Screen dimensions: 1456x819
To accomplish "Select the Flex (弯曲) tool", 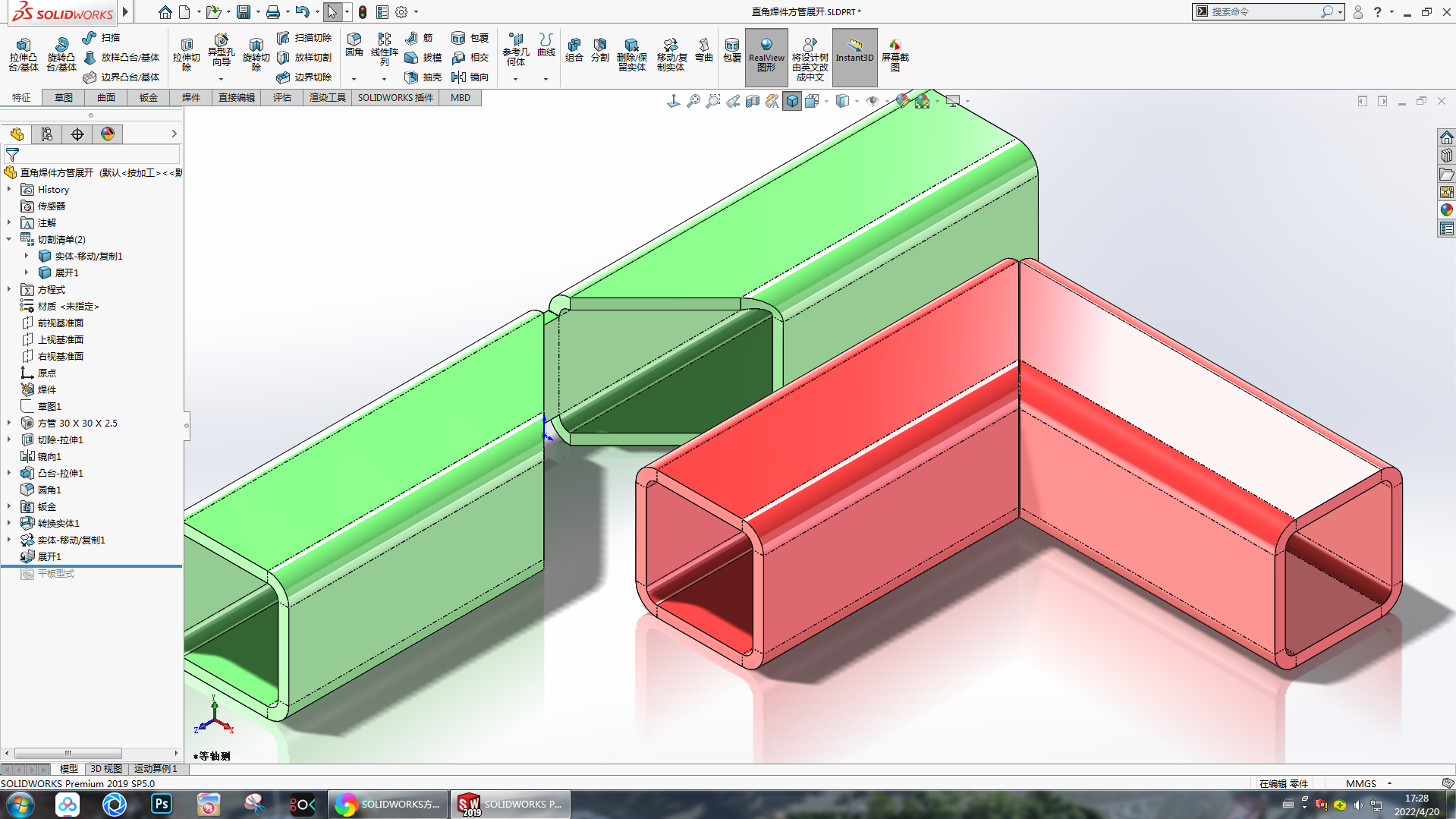I will 704,50.
